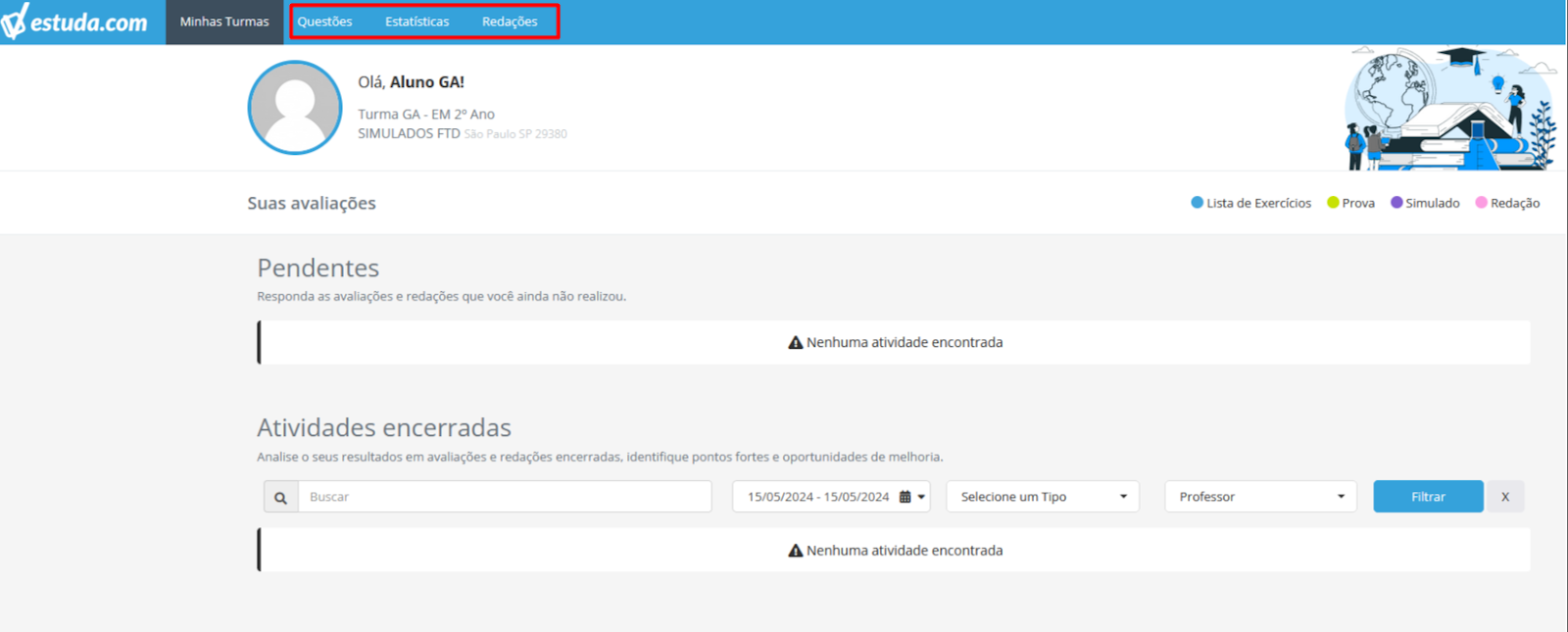Click the user profile avatar picture
This screenshot has height=632, width=1568.
click(295, 108)
